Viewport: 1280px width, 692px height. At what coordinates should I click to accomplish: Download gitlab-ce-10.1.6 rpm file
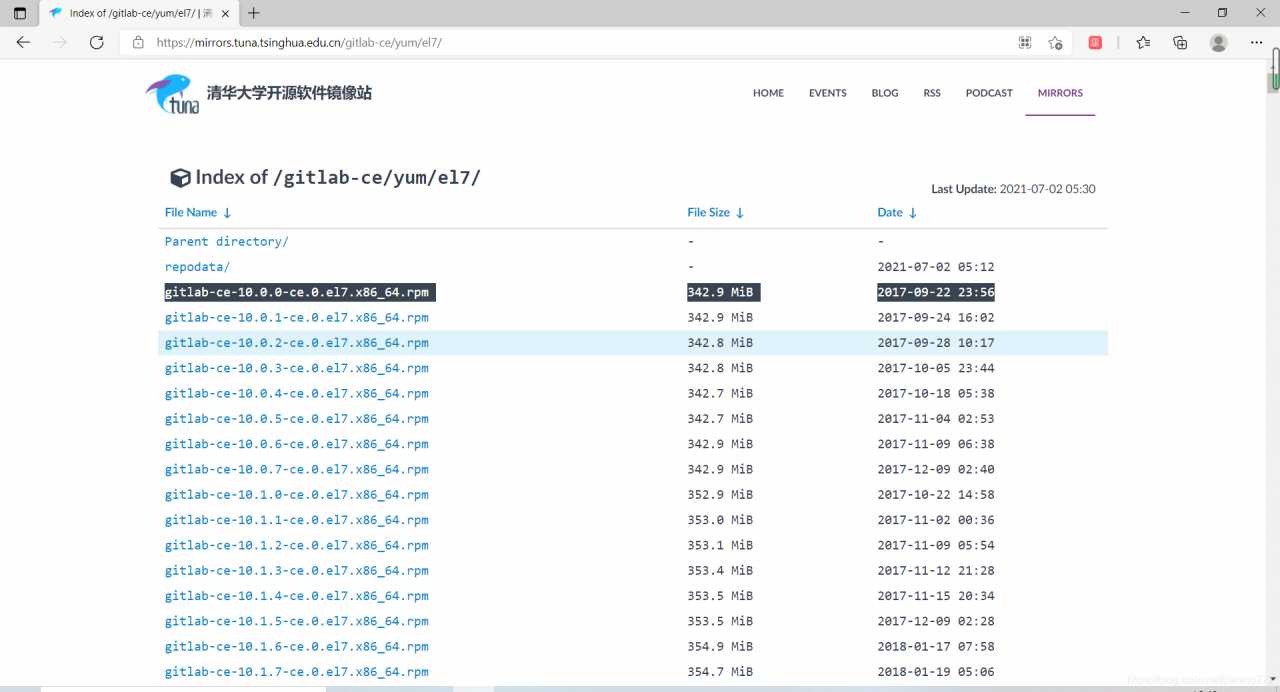coord(297,647)
